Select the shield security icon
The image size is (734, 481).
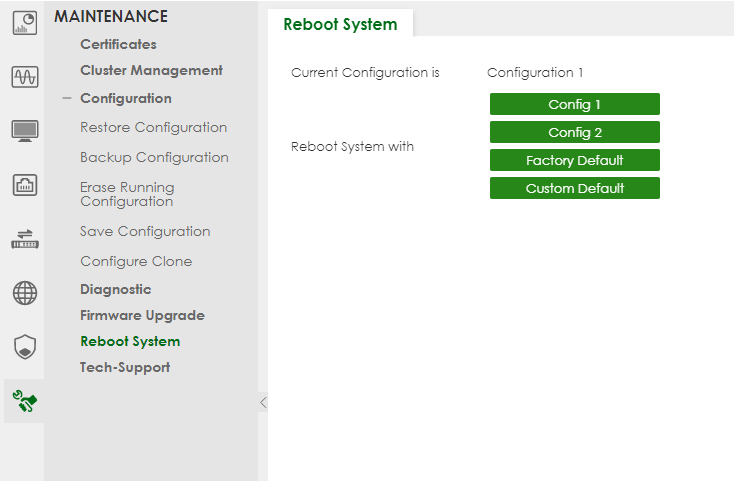[25, 347]
